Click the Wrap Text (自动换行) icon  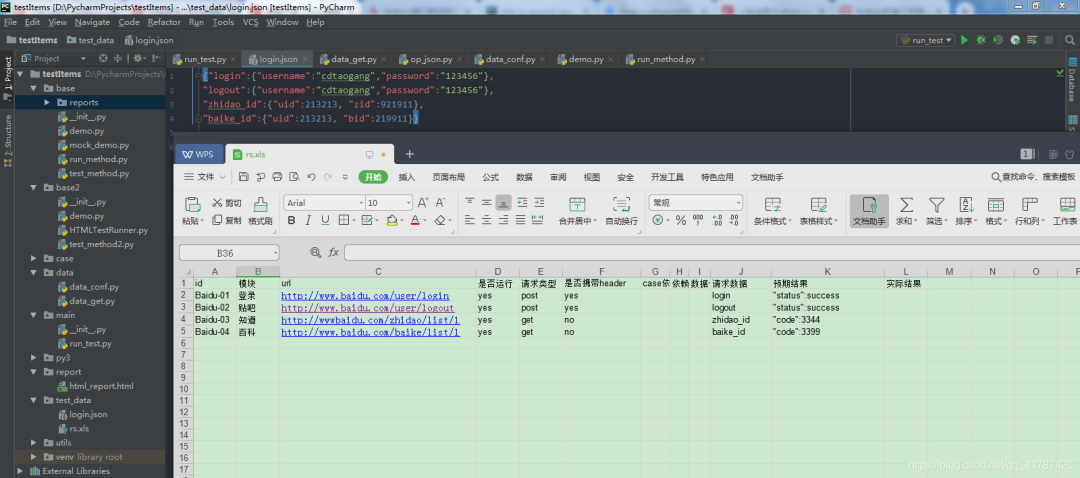coord(621,204)
